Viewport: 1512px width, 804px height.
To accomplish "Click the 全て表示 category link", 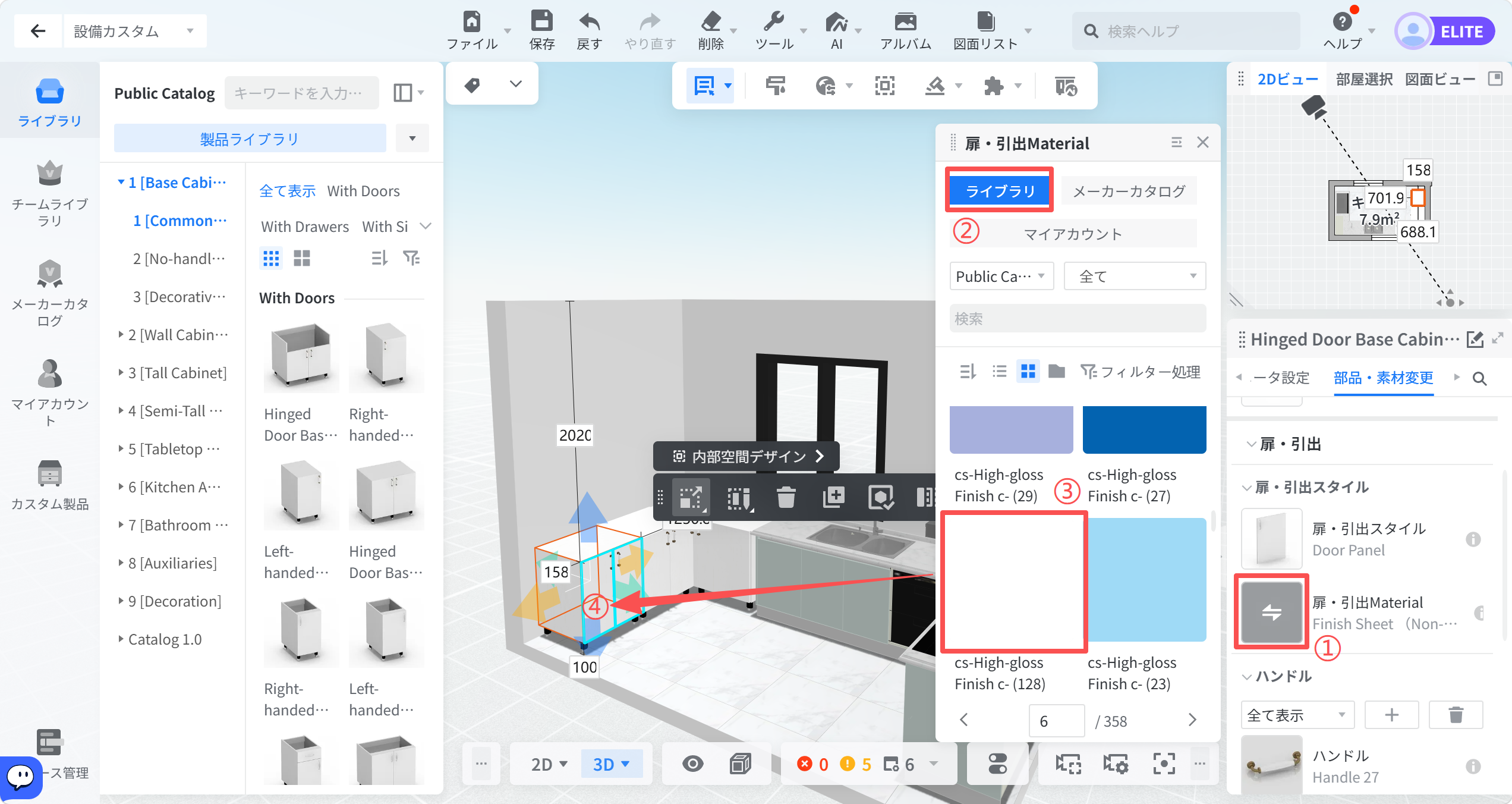I will click(288, 191).
